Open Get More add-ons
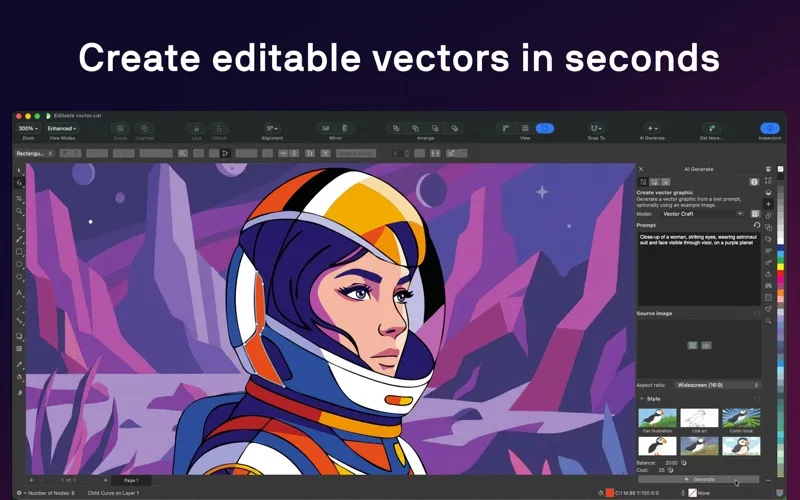Screen dimensions: 800x500 point(711,129)
